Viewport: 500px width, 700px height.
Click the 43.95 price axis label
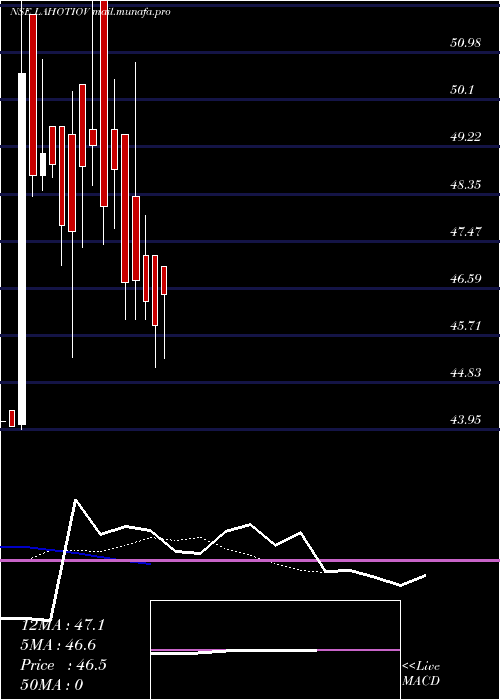(x=466, y=420)
